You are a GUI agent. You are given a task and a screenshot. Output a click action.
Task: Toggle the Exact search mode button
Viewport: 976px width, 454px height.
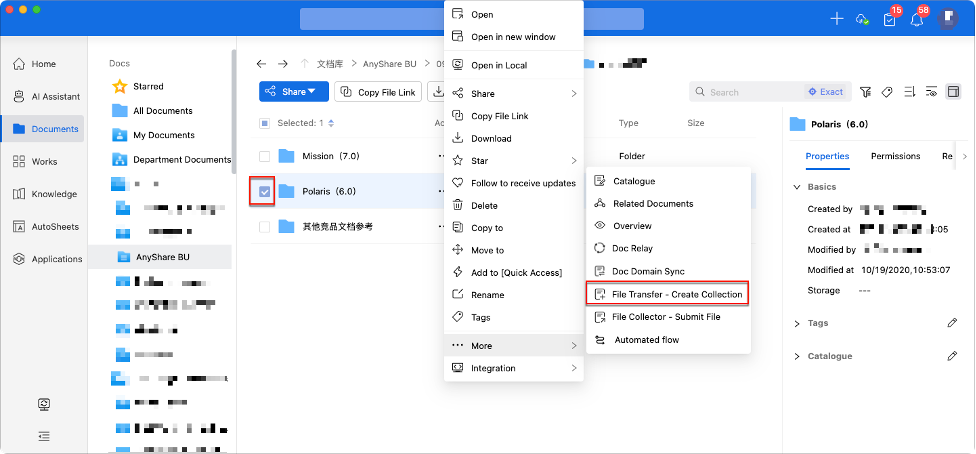(825, 92)
